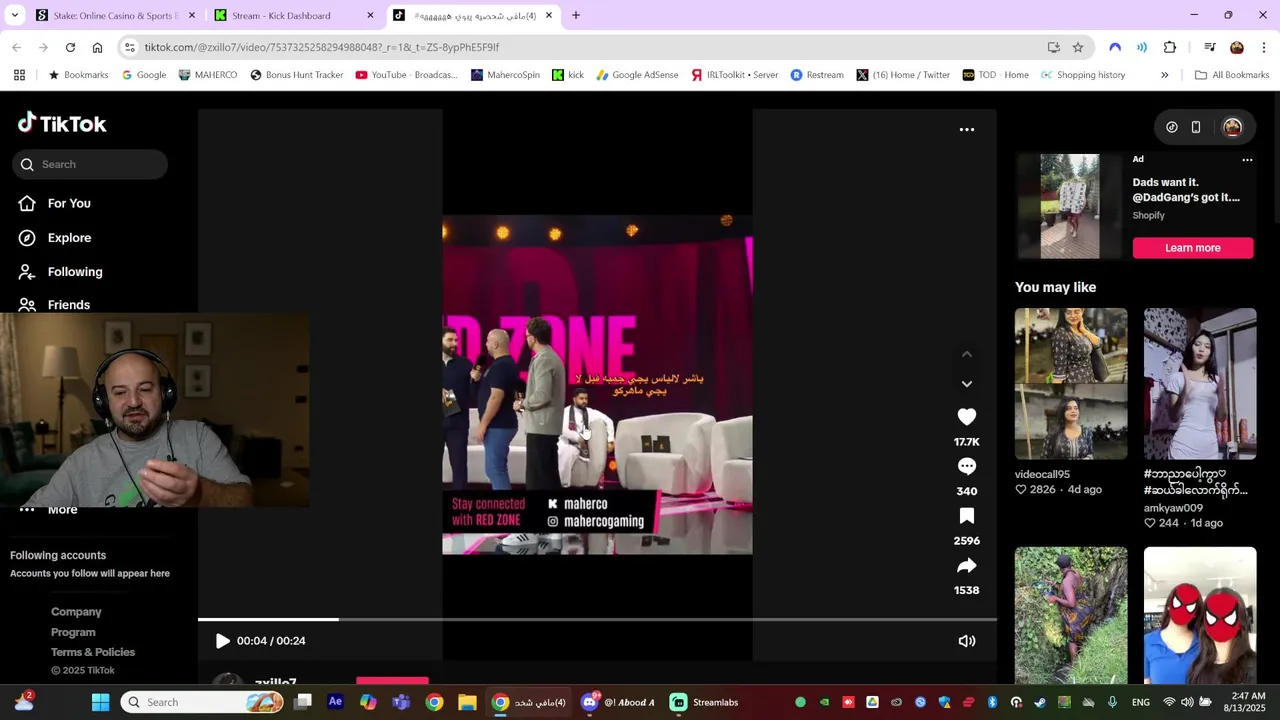The image size is (1280, 720).
Task: Open the Chrome extensions puzzle icon
Action: [x=1170, y=47]
